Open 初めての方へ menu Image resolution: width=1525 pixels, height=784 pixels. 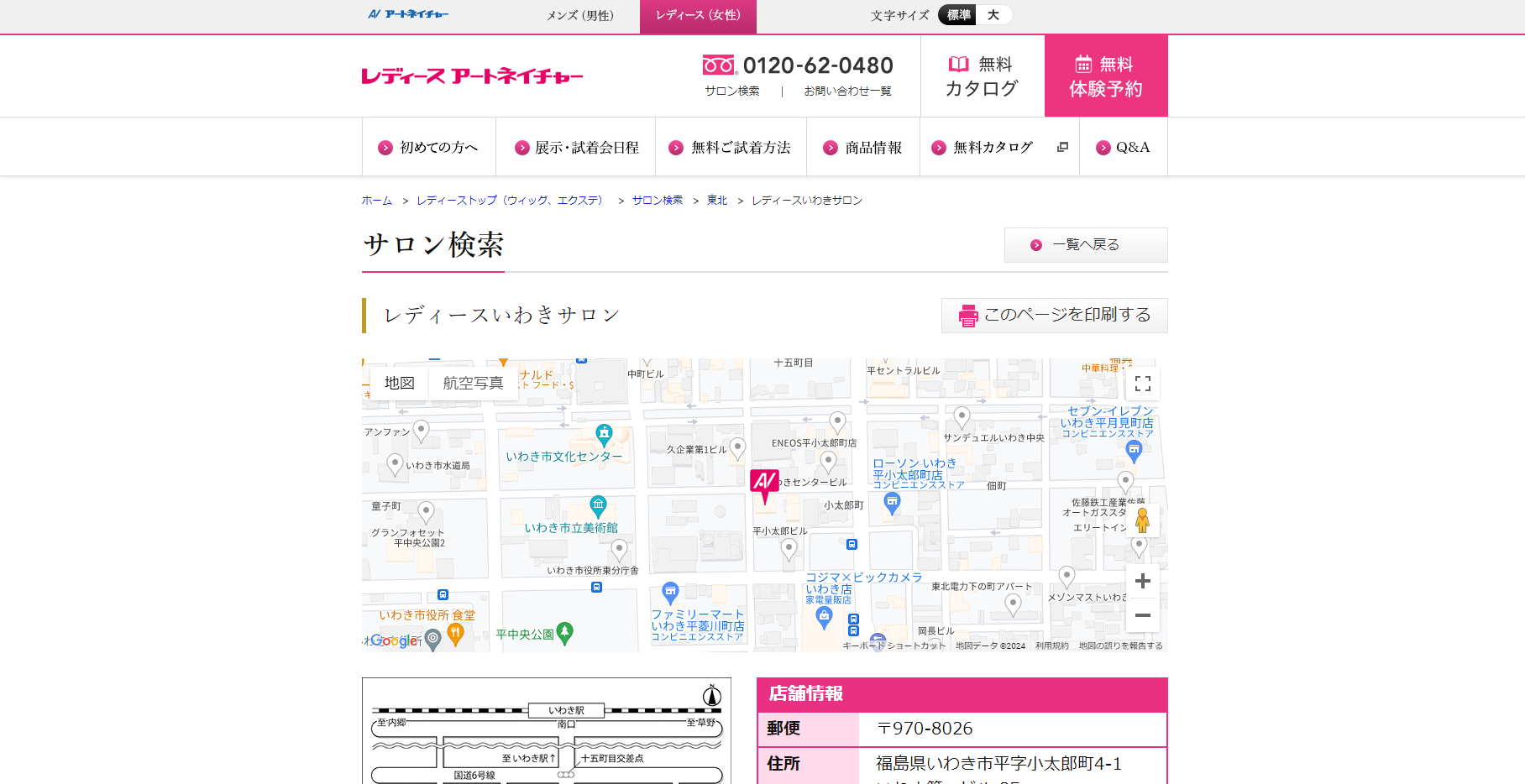coord(429,147)
